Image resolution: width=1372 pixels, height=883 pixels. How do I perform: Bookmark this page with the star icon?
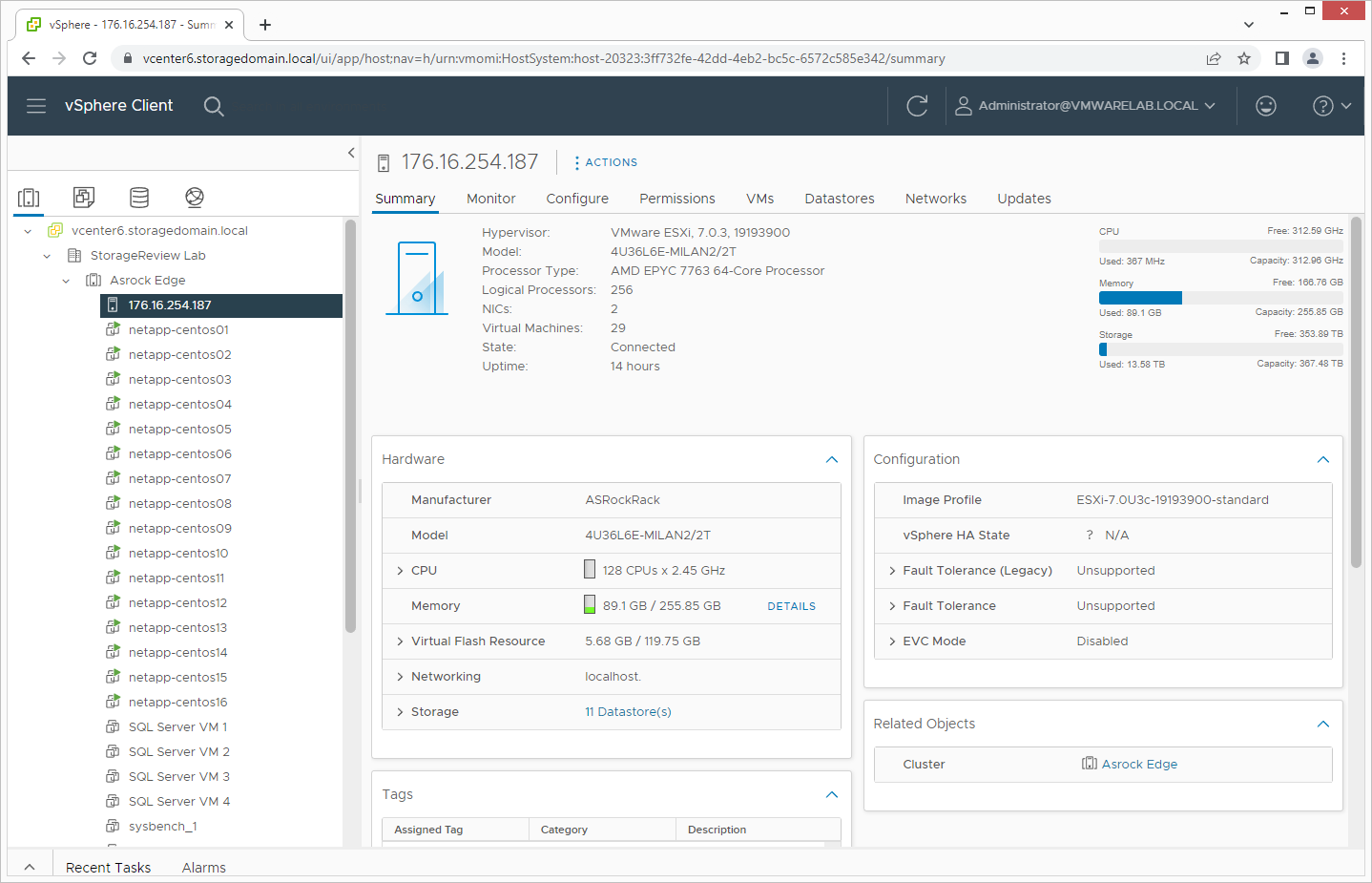1244,58
